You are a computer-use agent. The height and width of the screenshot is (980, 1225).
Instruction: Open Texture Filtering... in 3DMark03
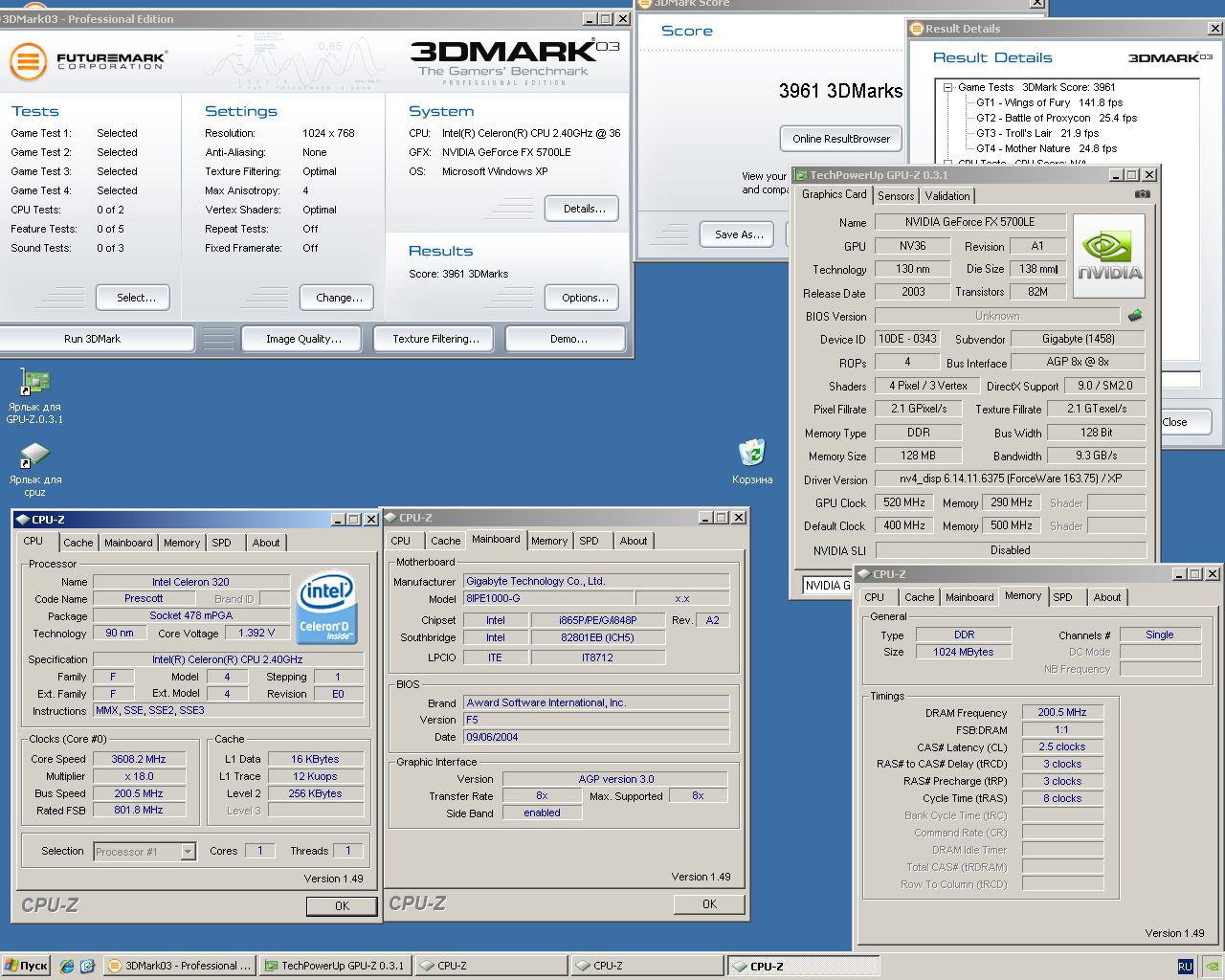pyautogui.click(x=435, y=339)
